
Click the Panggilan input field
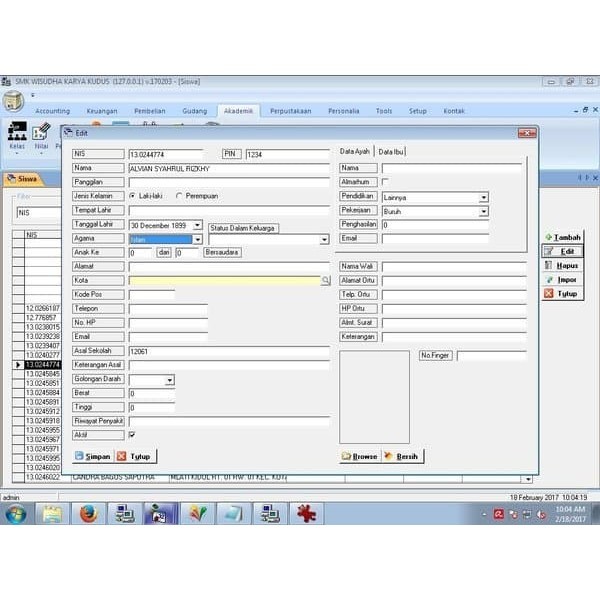tap(229, 182)
